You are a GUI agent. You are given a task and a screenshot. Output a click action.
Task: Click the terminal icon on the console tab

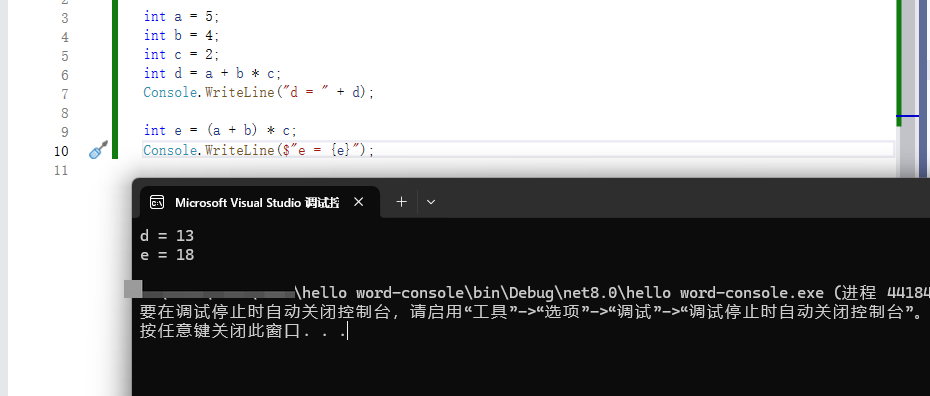(157, 202)
